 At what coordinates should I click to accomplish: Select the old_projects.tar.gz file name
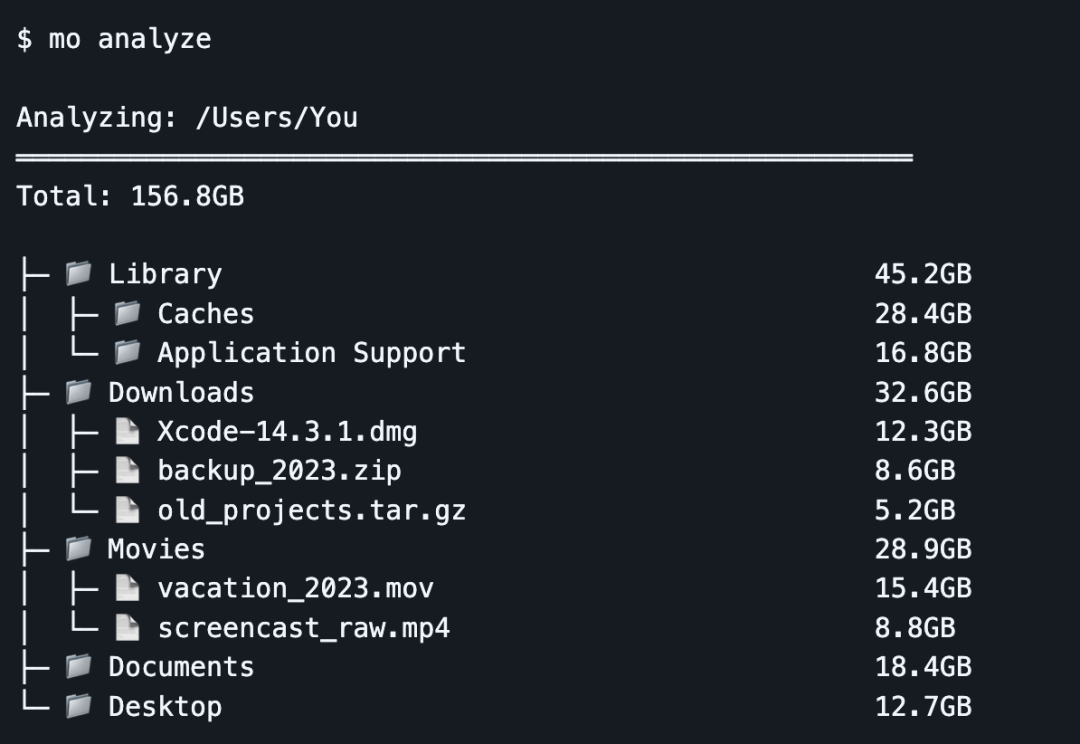(312, 510)
